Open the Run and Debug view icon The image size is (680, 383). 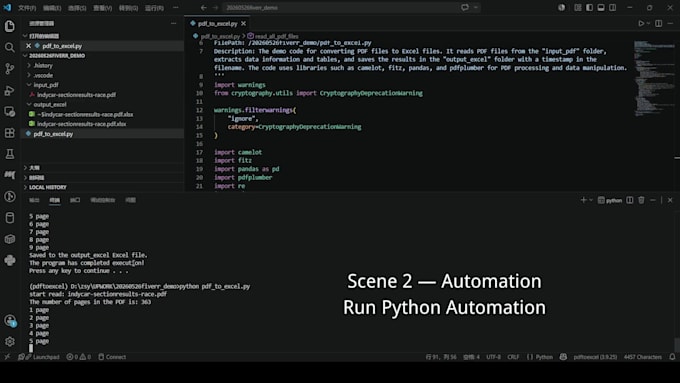[10, 90]
